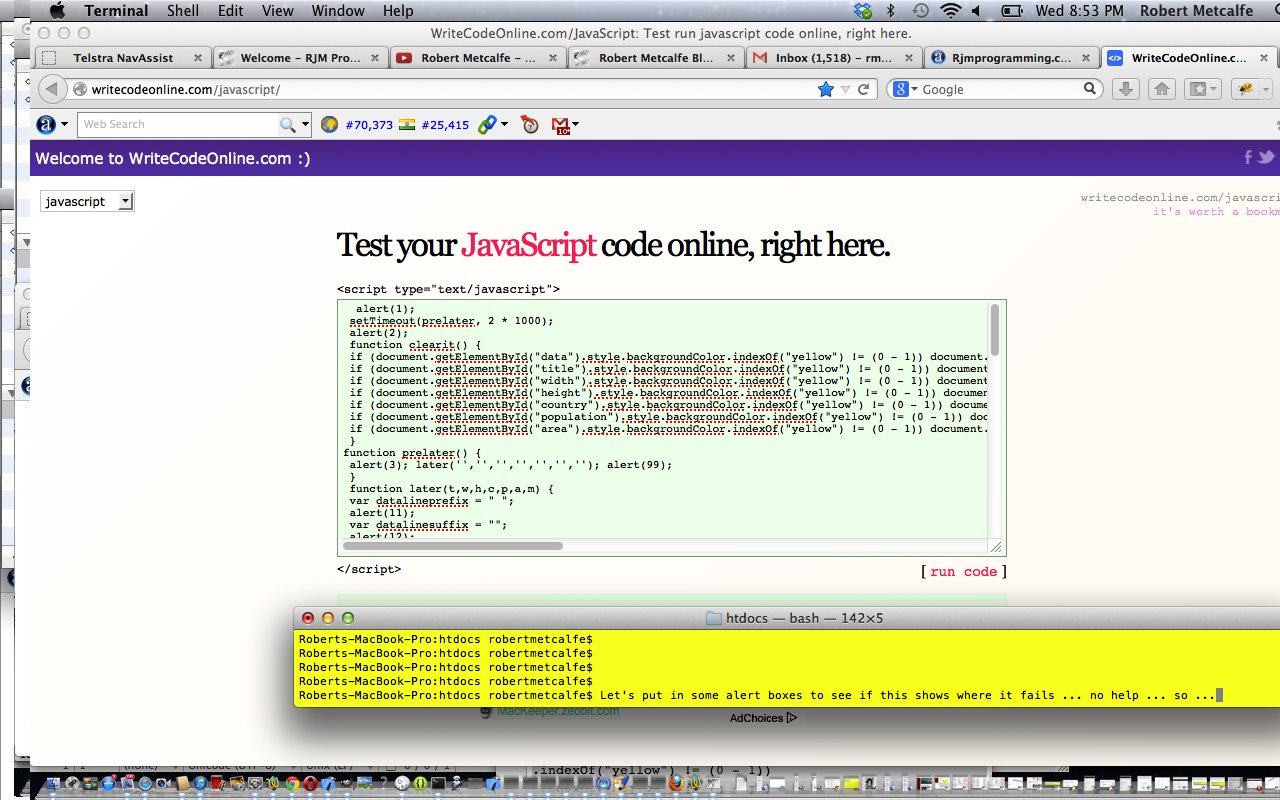Click the browser back arrow button

[x=51, y=89]
